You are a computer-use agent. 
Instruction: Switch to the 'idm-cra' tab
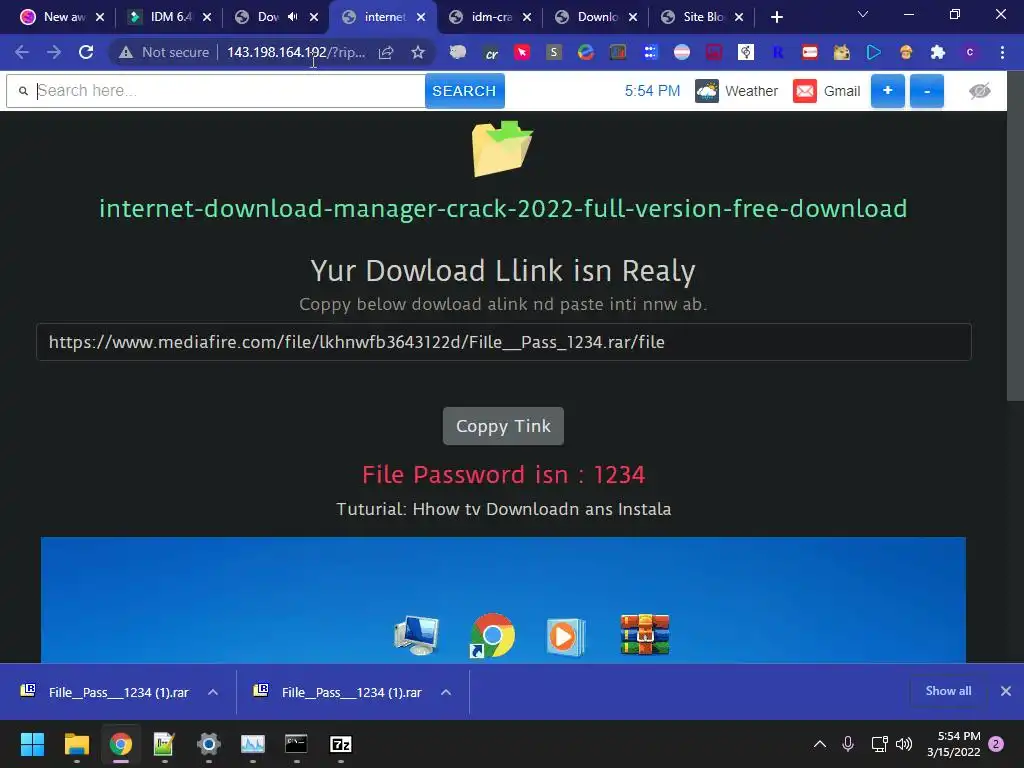491,17
